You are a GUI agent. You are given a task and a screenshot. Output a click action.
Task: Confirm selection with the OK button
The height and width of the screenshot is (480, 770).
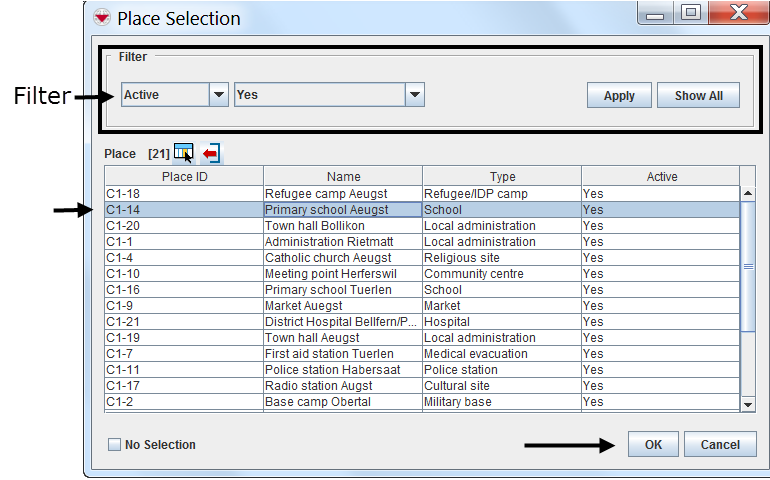(x=653, y=445)
